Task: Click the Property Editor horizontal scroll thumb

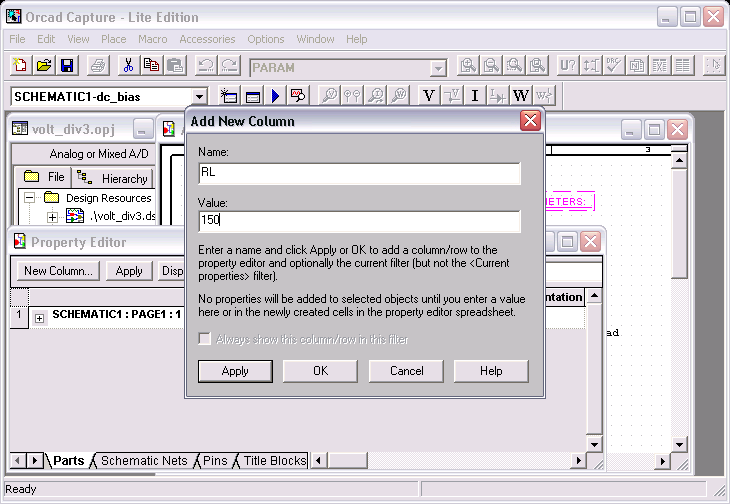Action: pyautogui.click(x=346, y=461)
